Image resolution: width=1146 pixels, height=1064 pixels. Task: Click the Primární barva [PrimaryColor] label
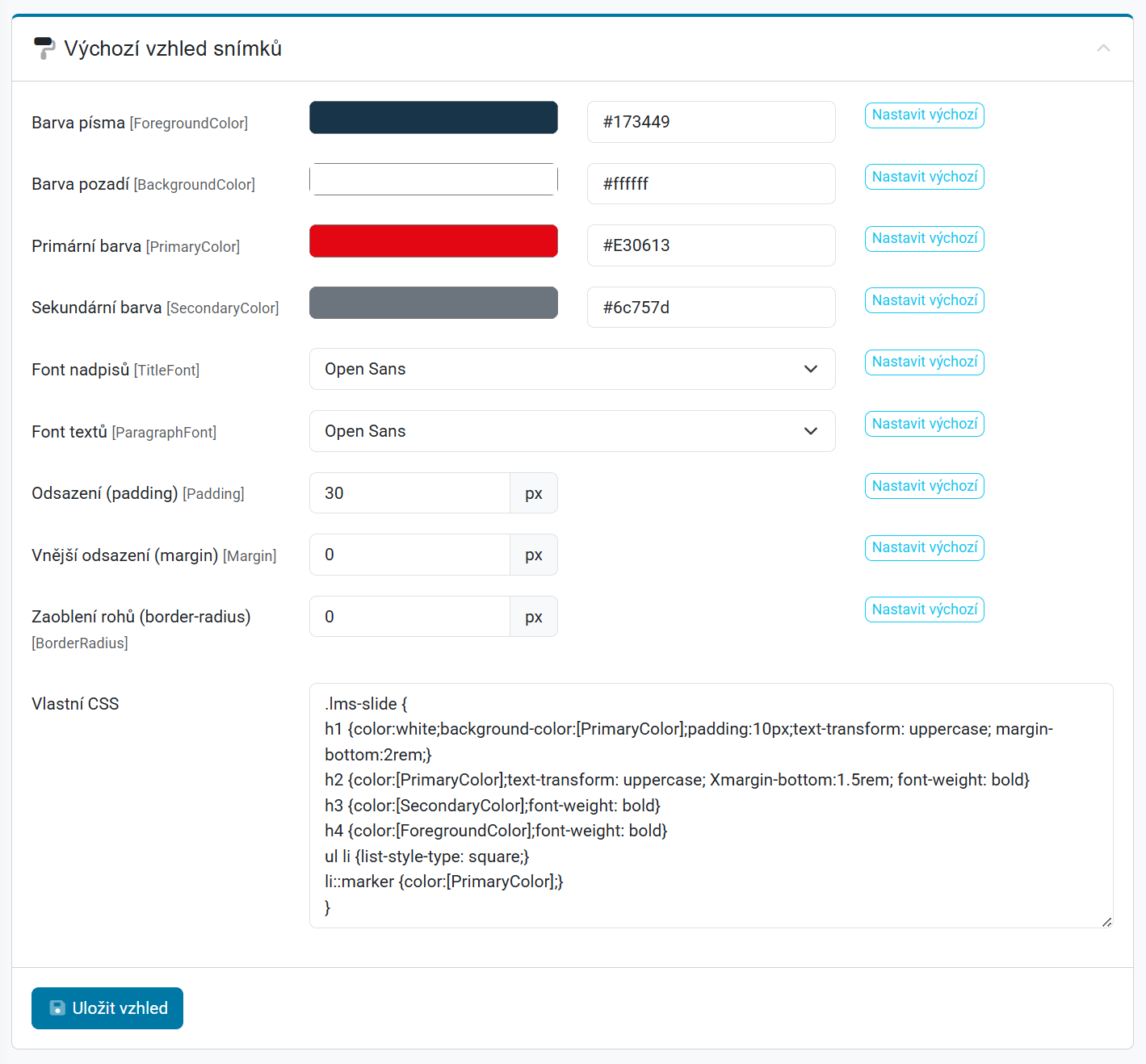point(136,246)
